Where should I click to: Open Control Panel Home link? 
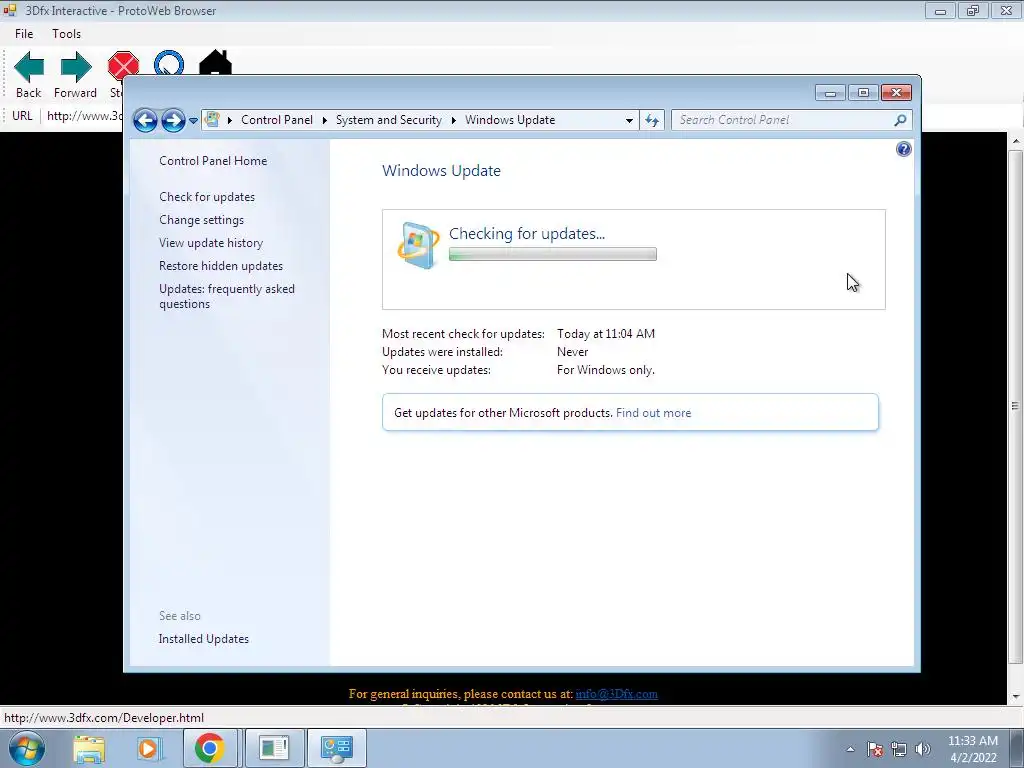(x=213, y=161)
